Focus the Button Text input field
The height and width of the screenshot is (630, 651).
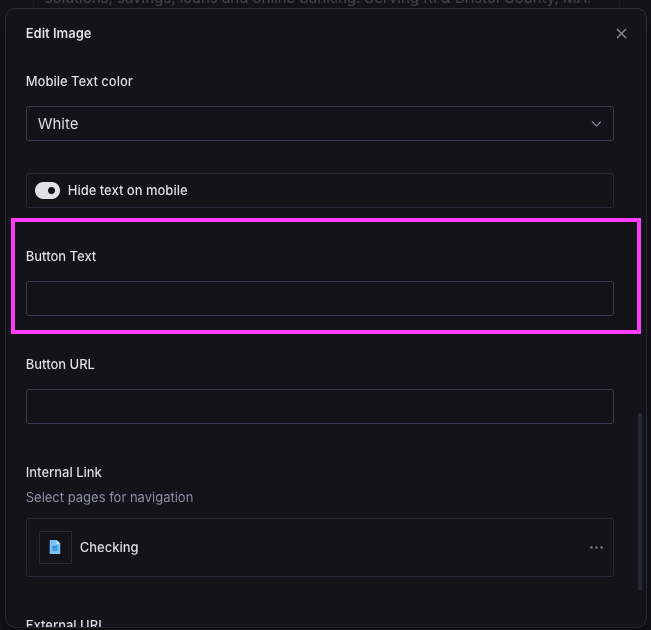(319, 298)
